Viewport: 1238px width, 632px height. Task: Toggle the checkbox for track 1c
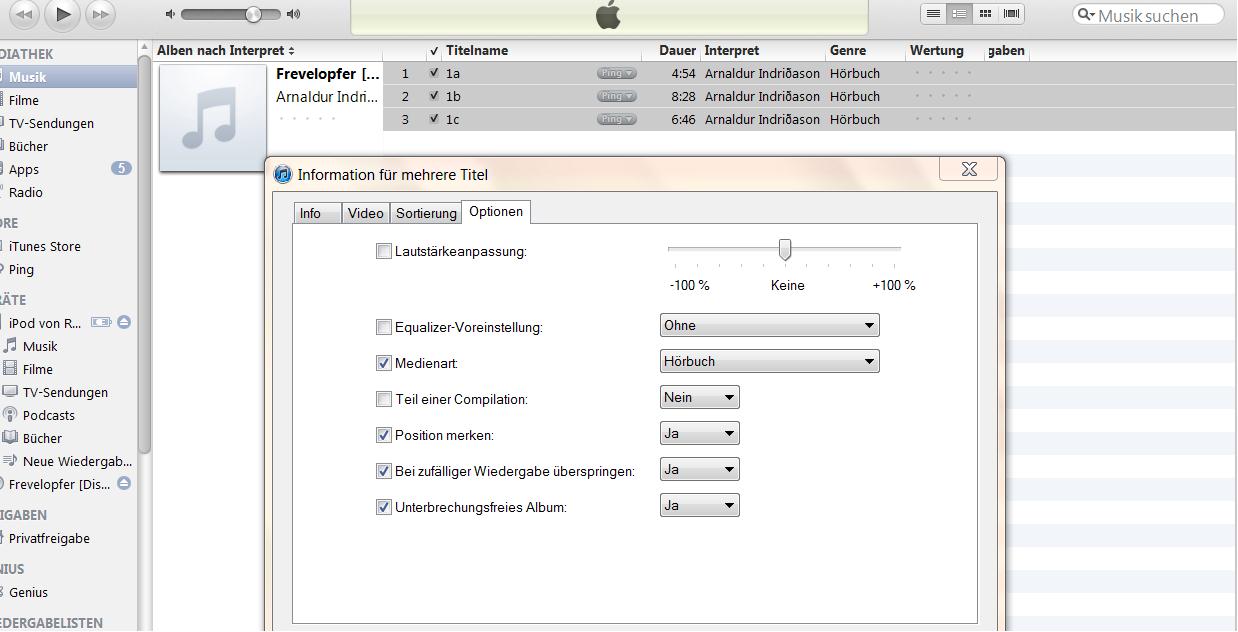pyautogui.click(x=434, y=119)
